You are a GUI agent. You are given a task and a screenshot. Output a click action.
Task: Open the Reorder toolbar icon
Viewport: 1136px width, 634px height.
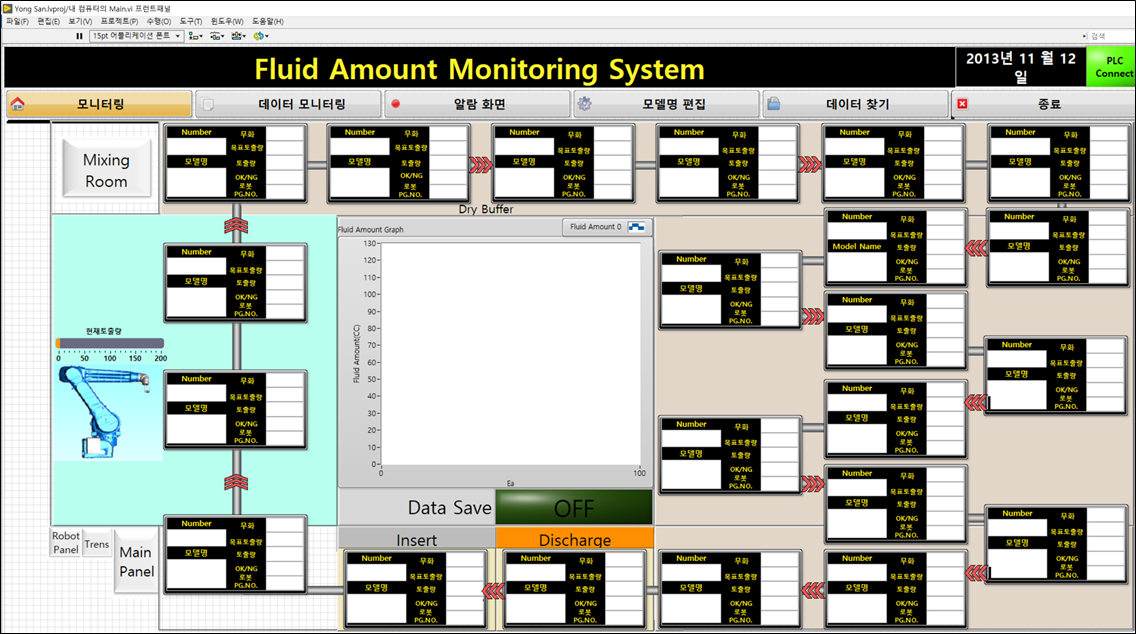(x=261, y=36)
